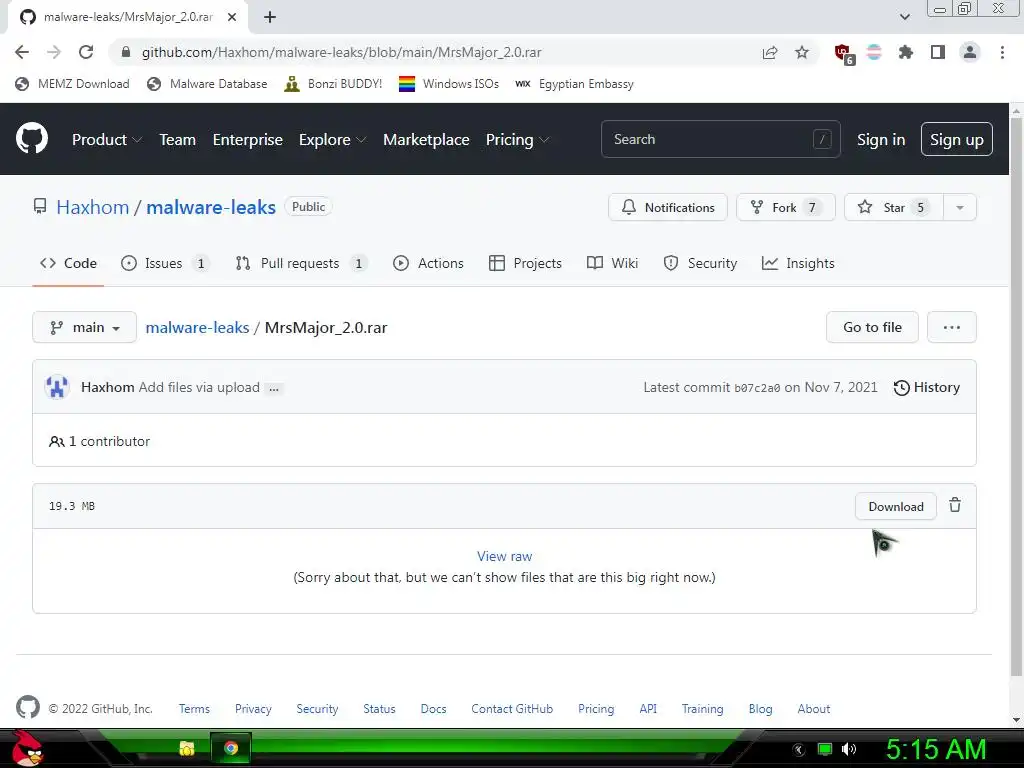This screenshot has width=1024, height=768.
Task: Click the Go to file button
Action: tap(872, 327)
